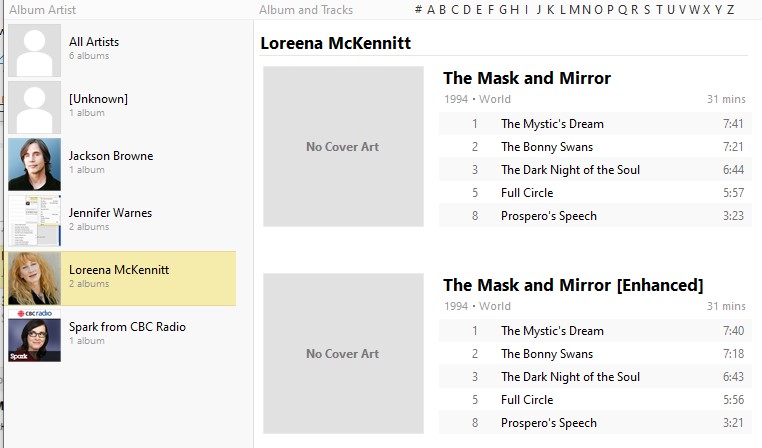
Task: Click Jackson Browne's artist photo
Action: (34, 164)
